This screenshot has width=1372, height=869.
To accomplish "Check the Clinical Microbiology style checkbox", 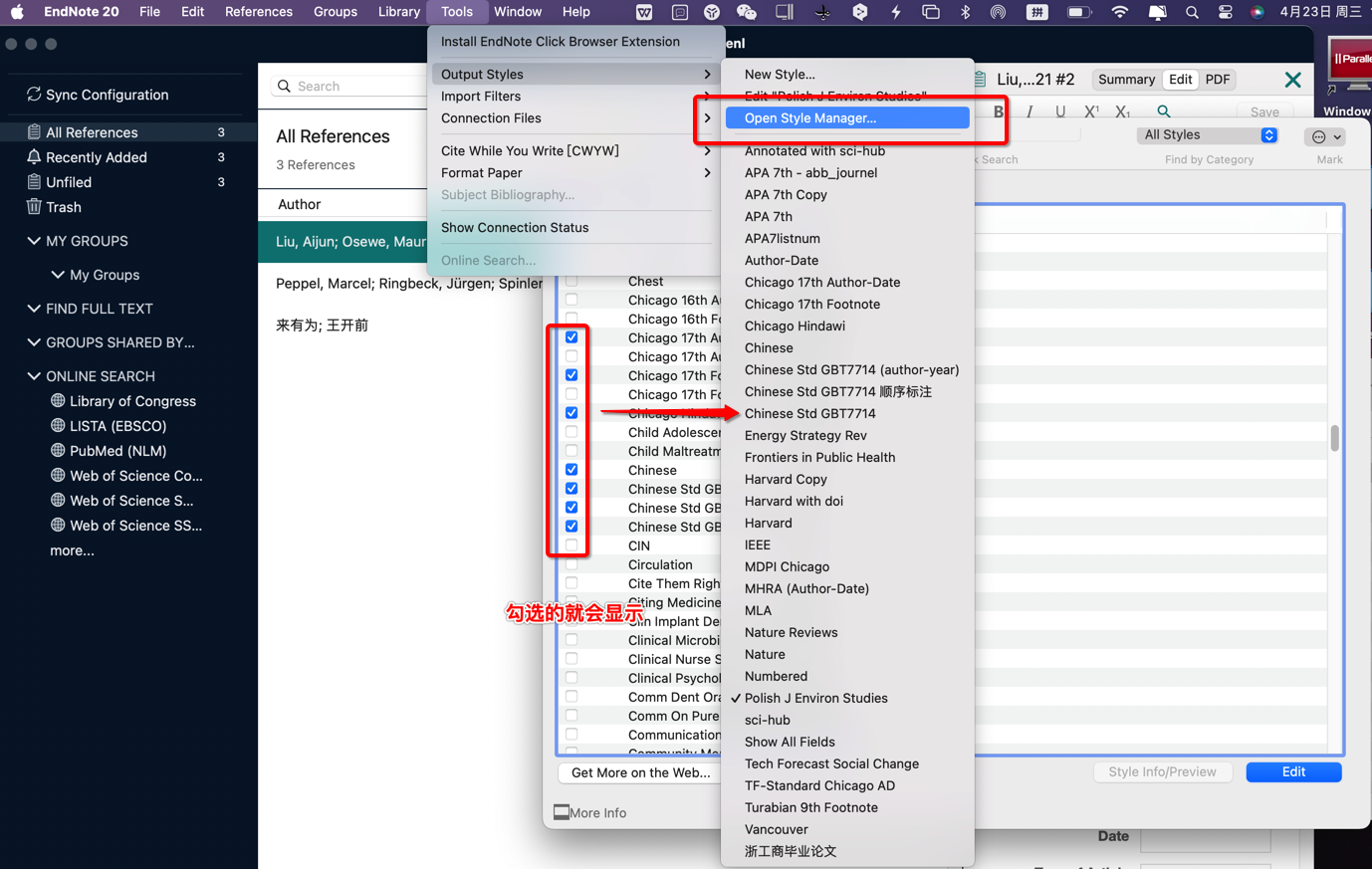I will pos(572,640).
